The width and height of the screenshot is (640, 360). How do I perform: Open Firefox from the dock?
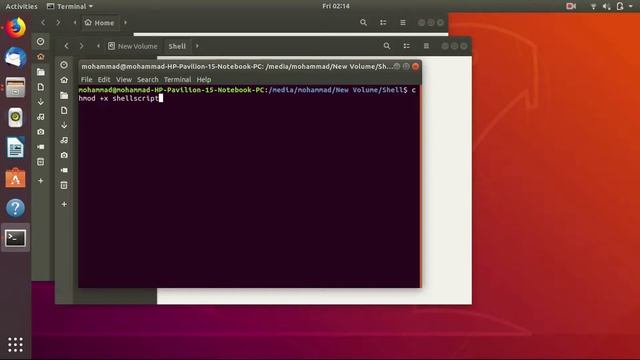coord(16,27)
